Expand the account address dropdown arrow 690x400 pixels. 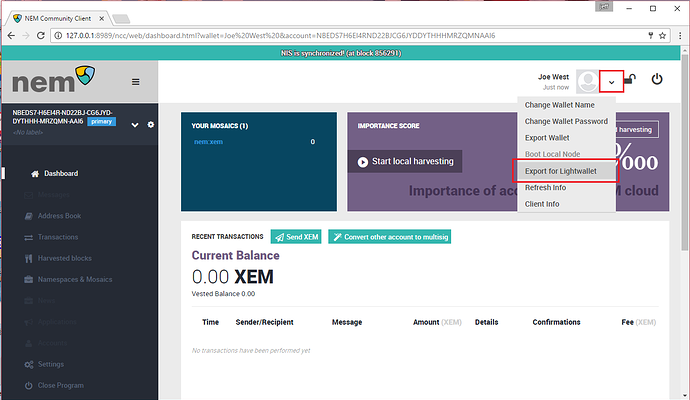(135, 125)
